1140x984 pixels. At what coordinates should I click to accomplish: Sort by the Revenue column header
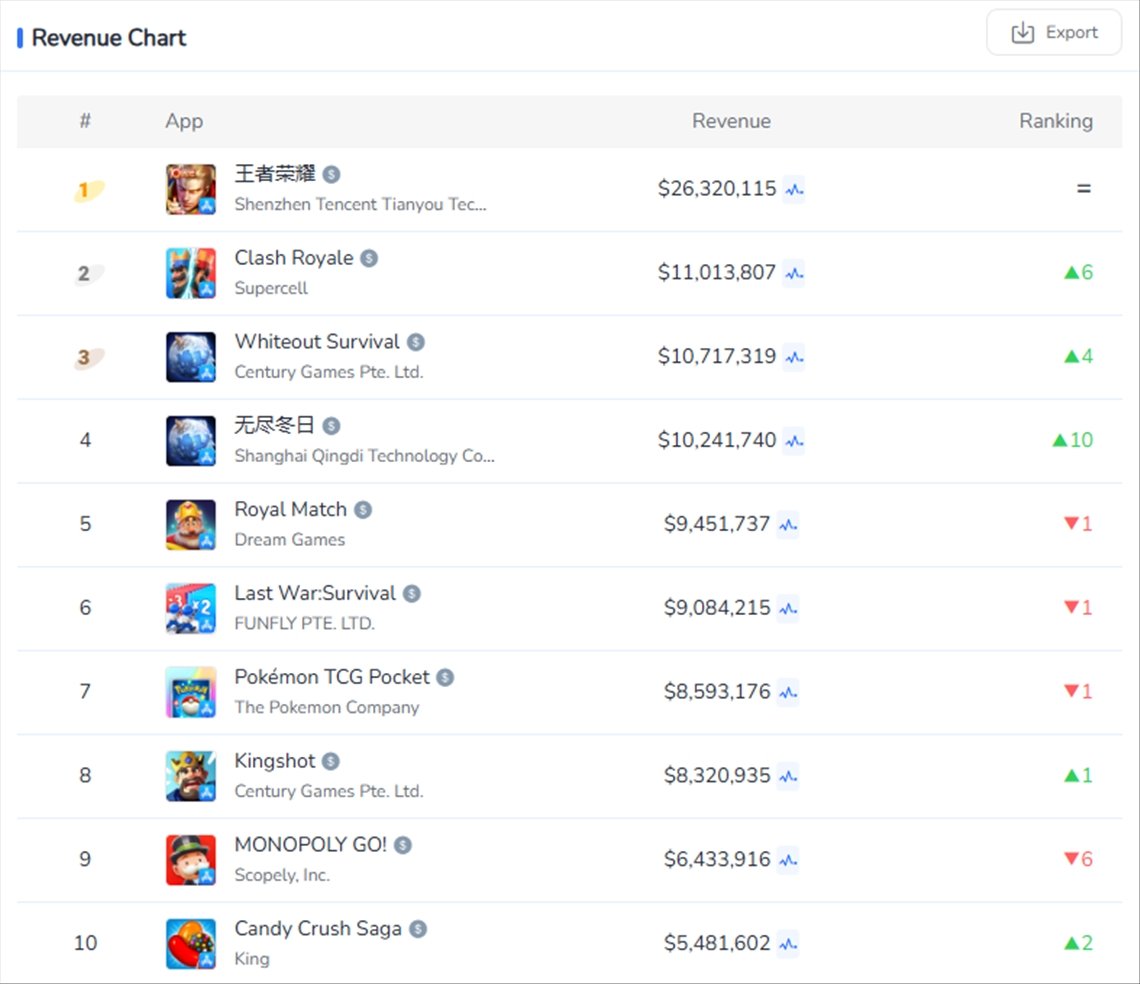(731, 121)
